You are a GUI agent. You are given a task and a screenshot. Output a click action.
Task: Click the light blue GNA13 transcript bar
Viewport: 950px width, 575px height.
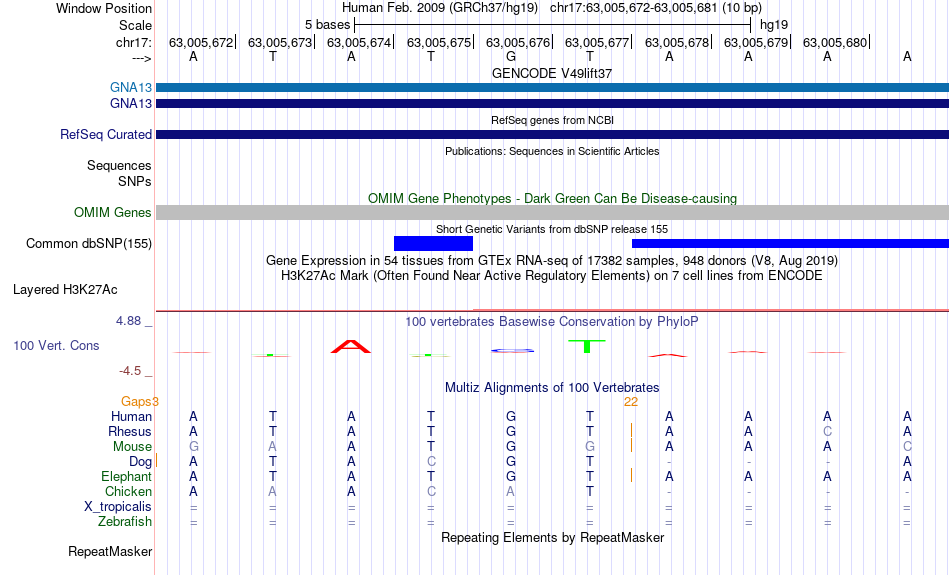tap(553, 88)
